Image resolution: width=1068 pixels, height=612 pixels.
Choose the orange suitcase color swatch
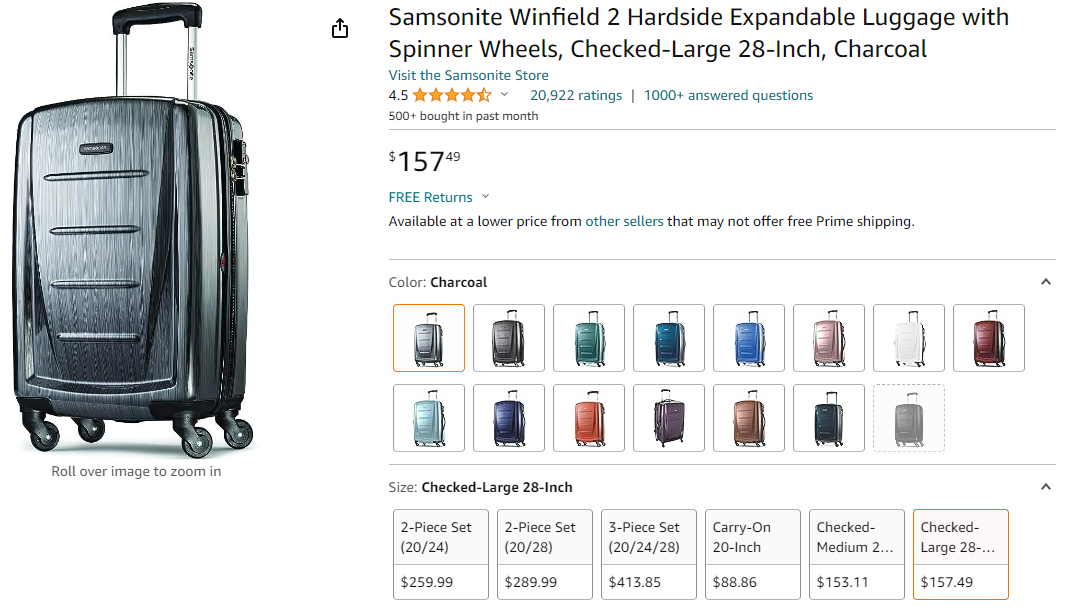(589, 418)
